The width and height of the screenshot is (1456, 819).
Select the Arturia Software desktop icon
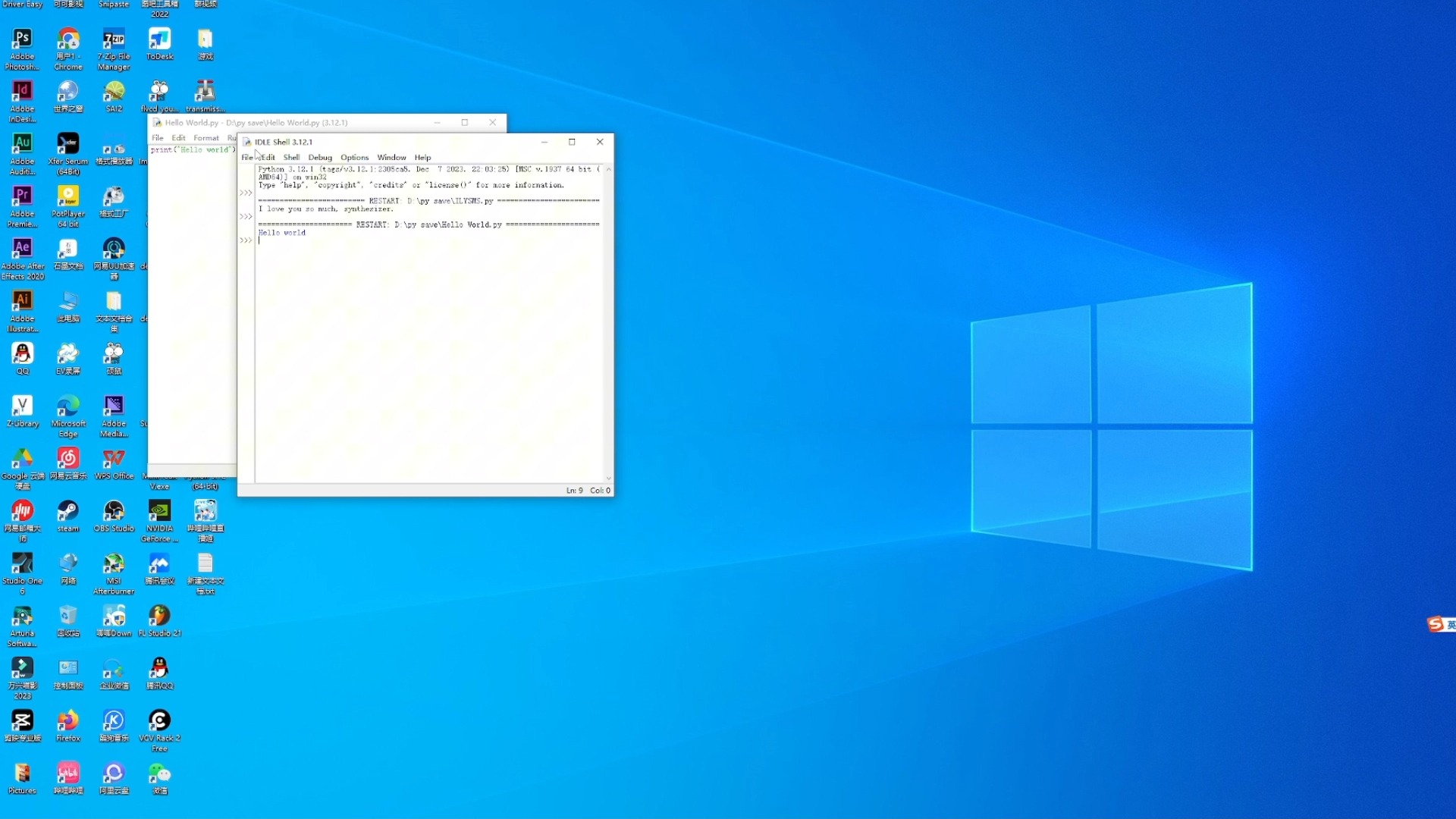click(x=22, y=626)
